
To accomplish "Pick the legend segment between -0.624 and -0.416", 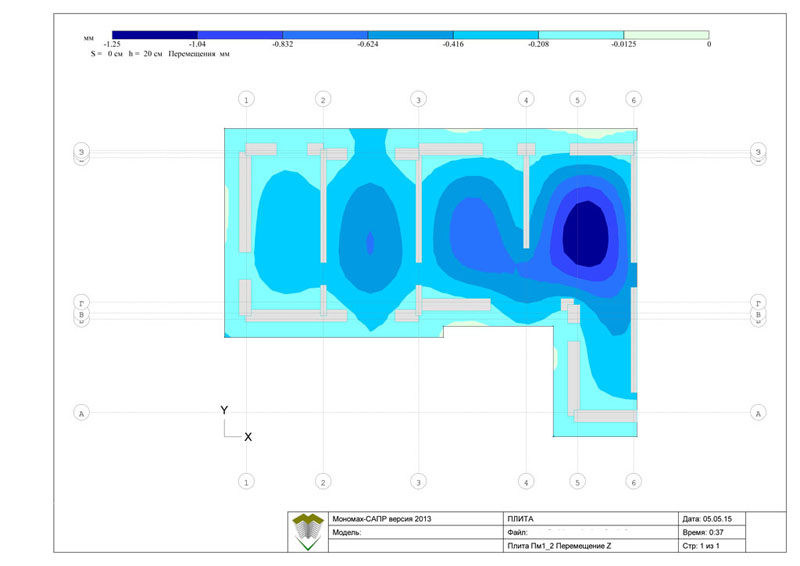I will (410, 35).
